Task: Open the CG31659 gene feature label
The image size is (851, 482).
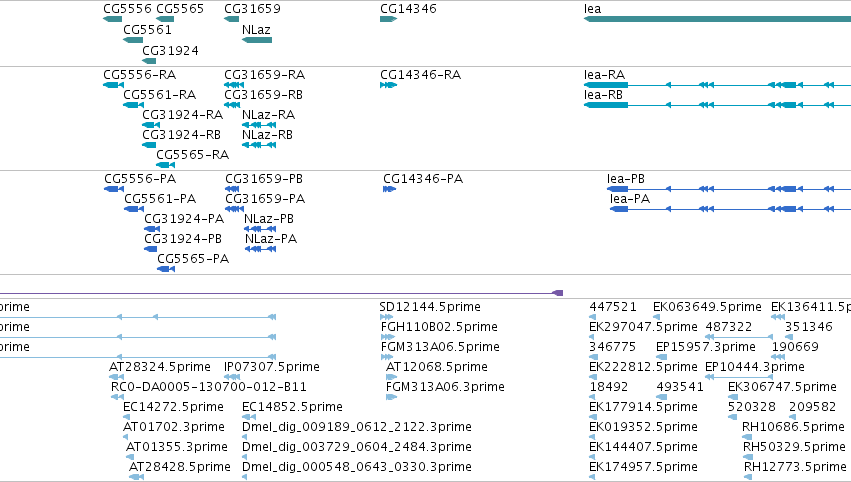Action: (252, 9)
